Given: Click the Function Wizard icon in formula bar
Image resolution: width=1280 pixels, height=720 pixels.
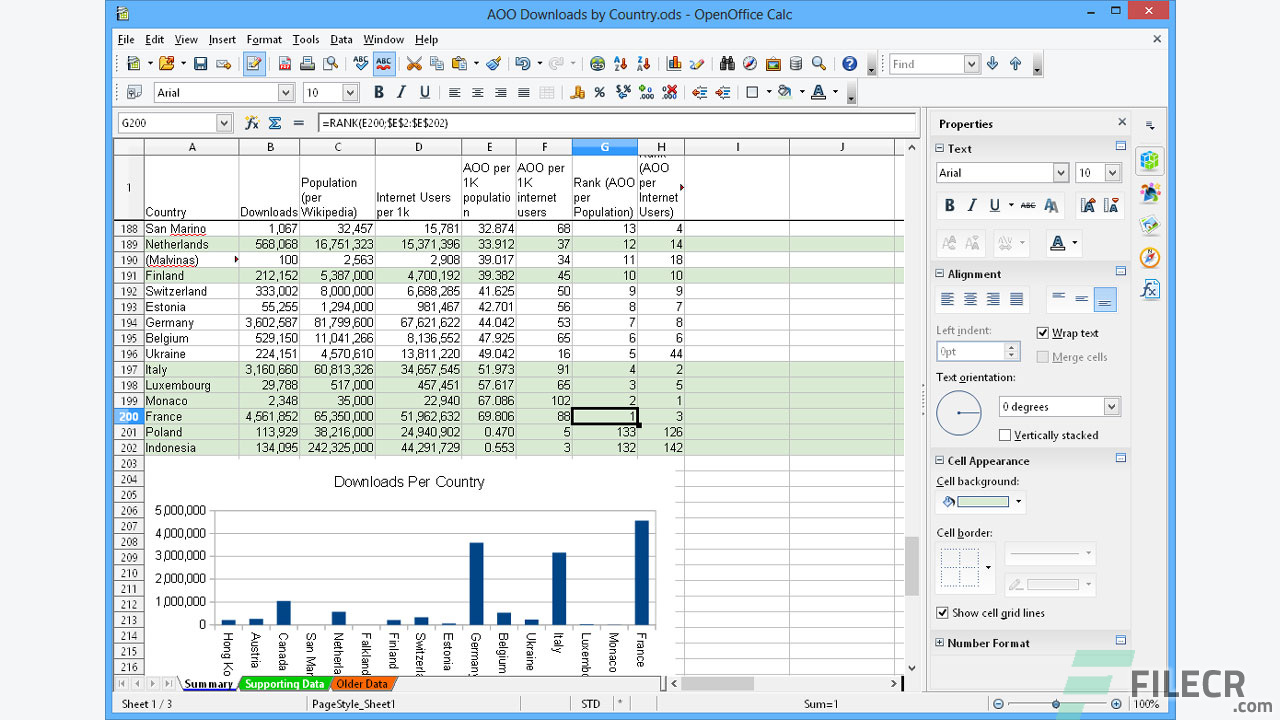Looking at the screenshot, I should pos(252,123).
